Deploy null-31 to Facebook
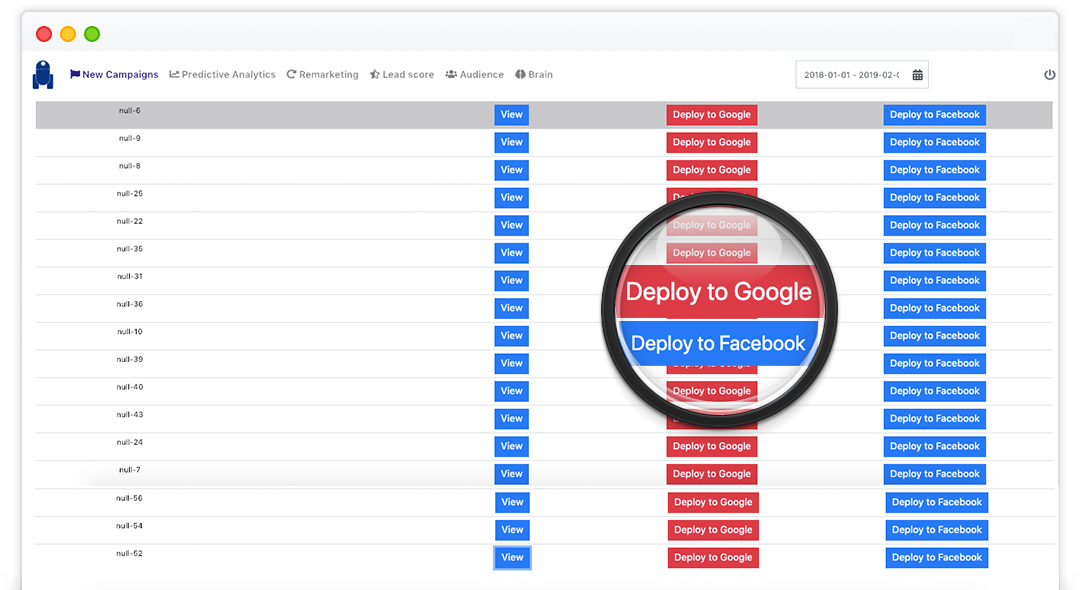Viewport: 1080px width, 590px height. tap(935, 280)
